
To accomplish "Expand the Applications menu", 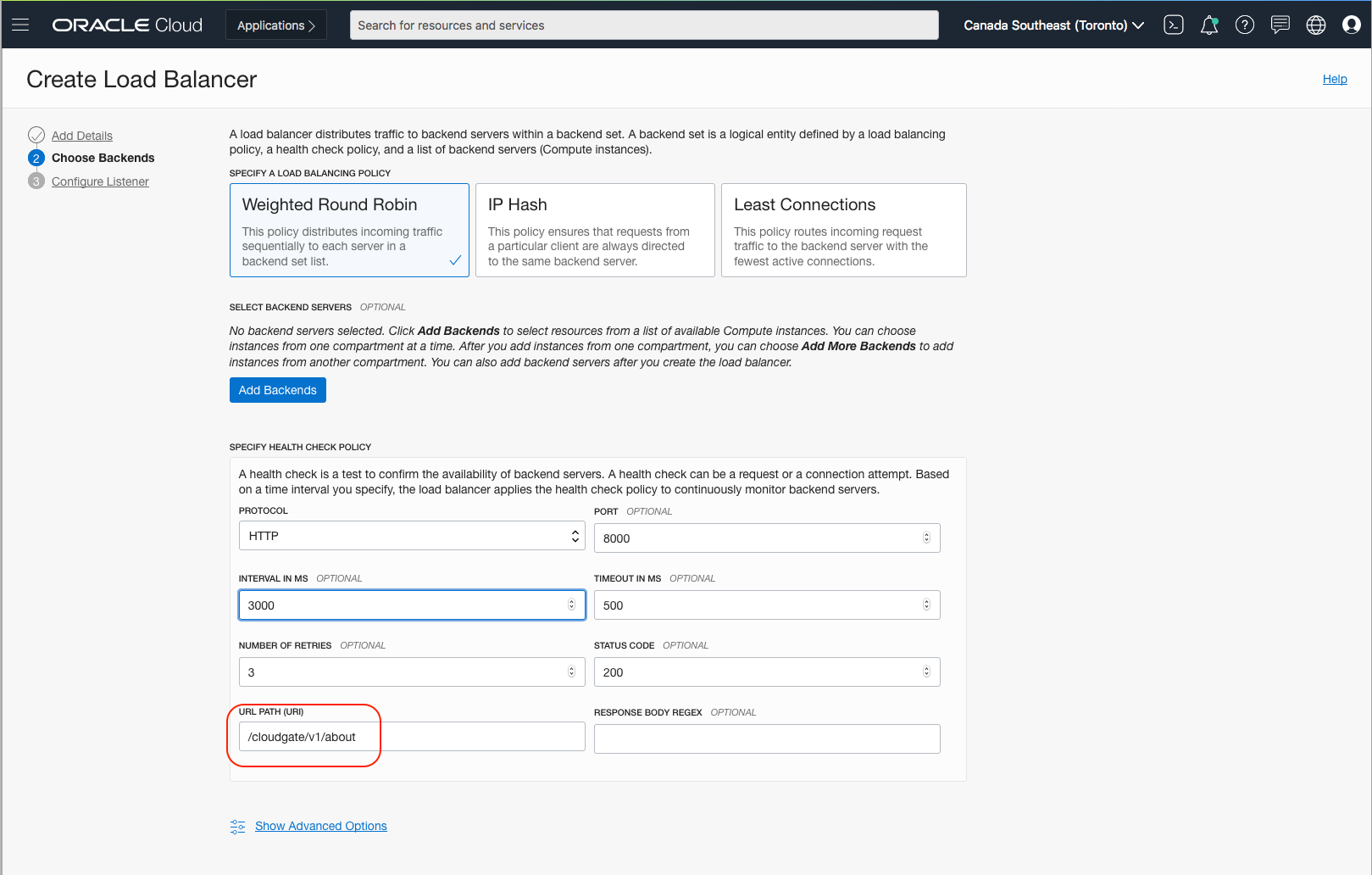I will click(276, 25).
